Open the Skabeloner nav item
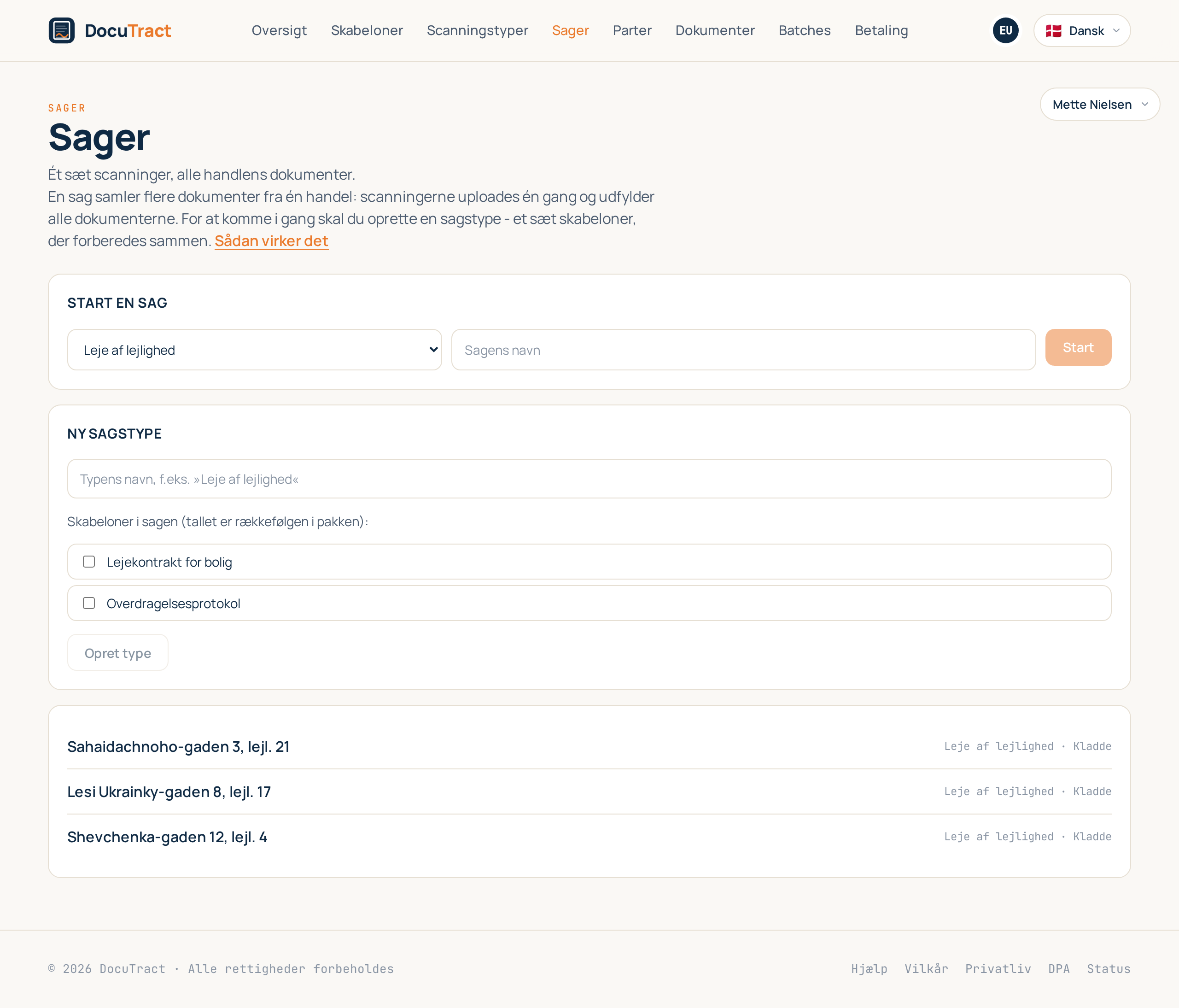 pos(367,30)
